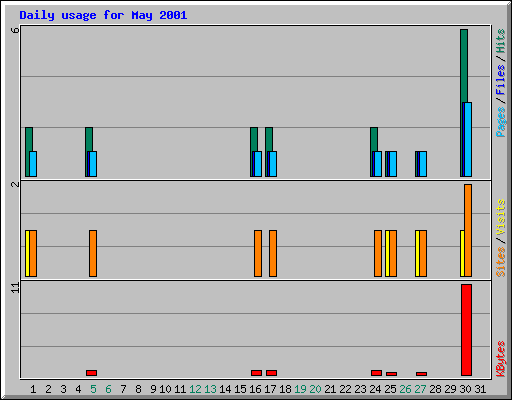
Task: Click green day label 12 on the x-axis
Action: point(195,389)
